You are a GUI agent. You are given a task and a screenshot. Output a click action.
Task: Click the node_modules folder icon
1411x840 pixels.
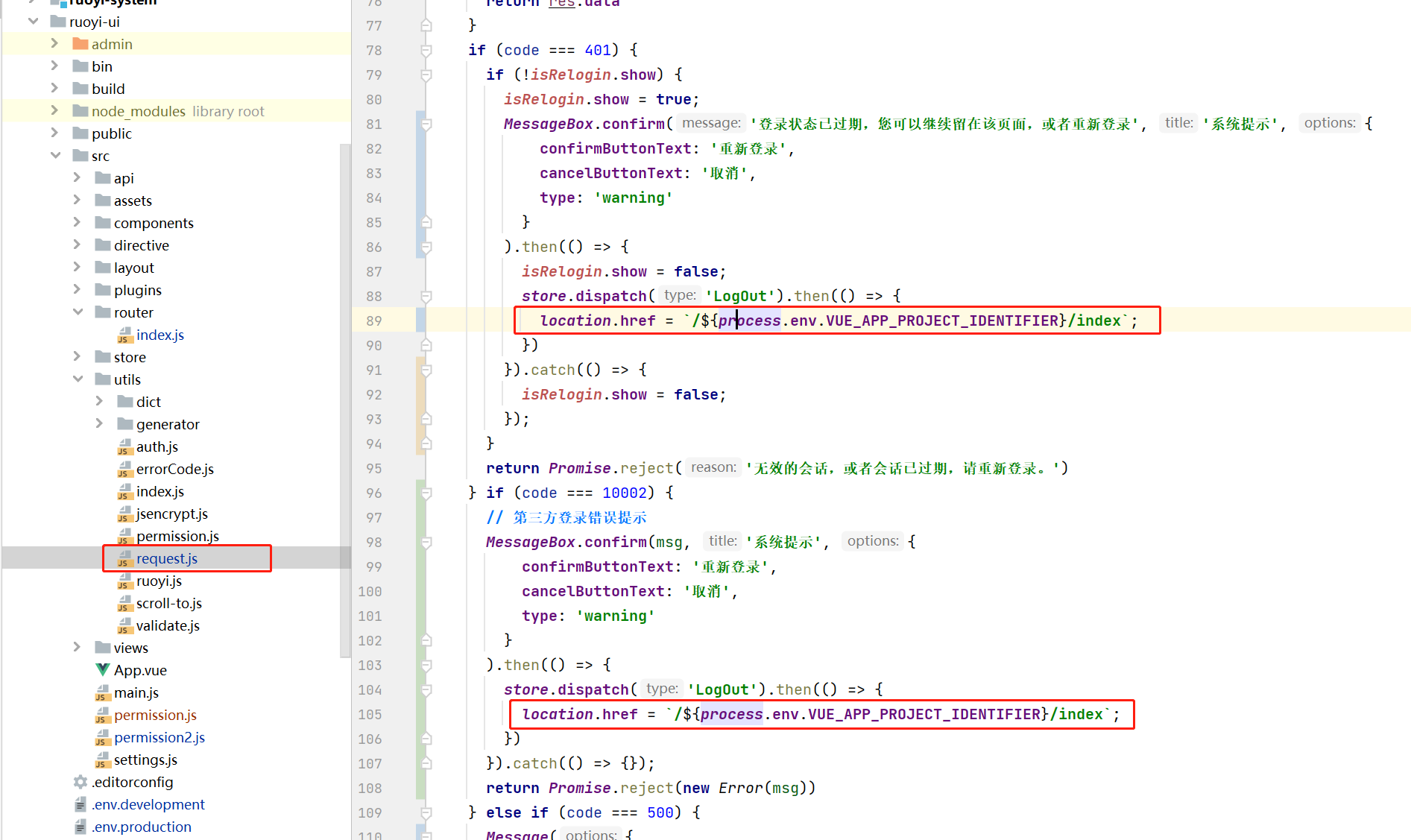[81, 111]
